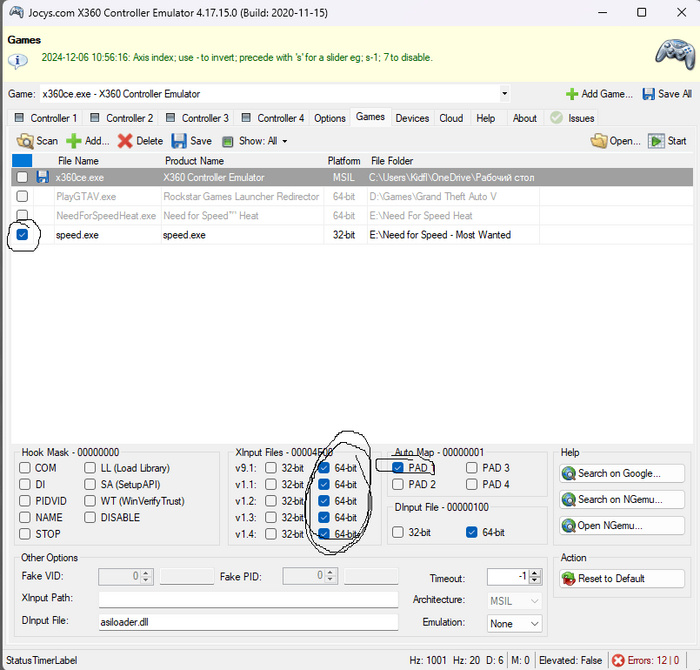Image resolution: width=700 pixels, height=670 pixels.
Task: Click the red Delete X icon
Action: 124,141
